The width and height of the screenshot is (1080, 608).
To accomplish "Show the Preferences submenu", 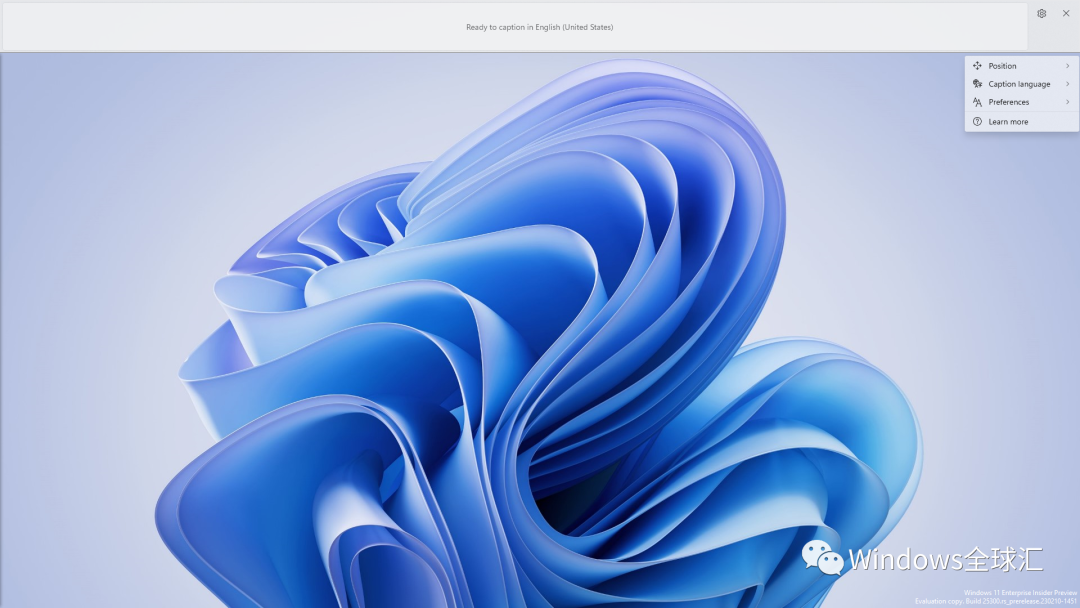I will [1021, 102].
